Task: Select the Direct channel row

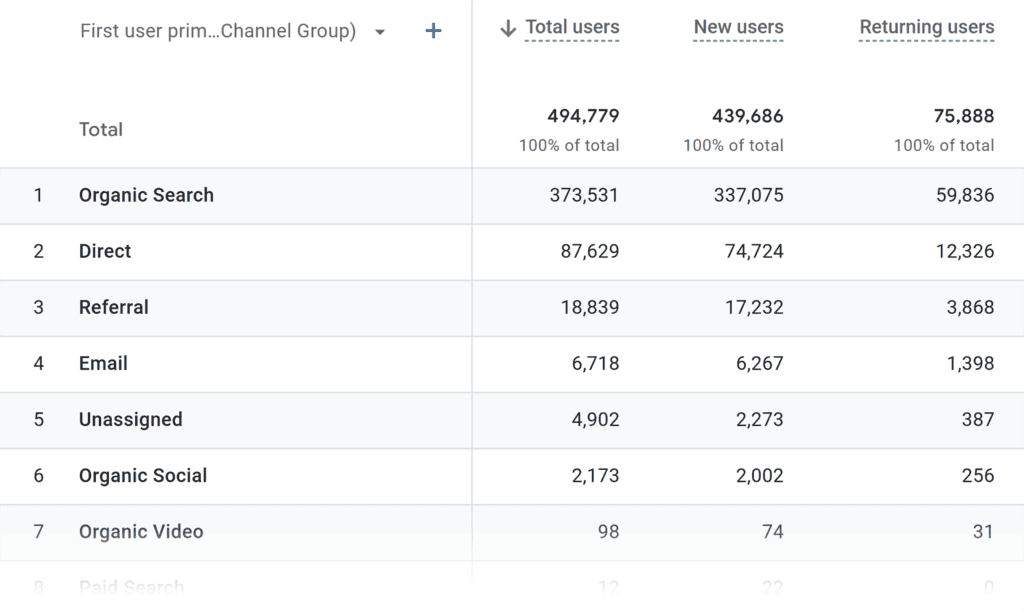Action: pos(105,251)
